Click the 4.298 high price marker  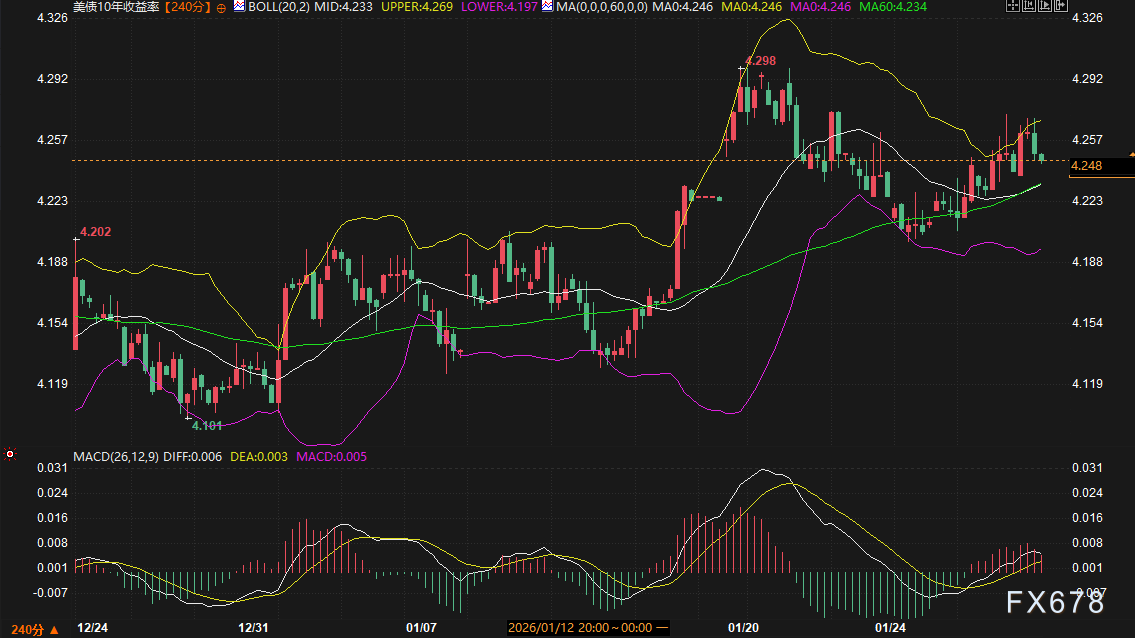(761, 61)
